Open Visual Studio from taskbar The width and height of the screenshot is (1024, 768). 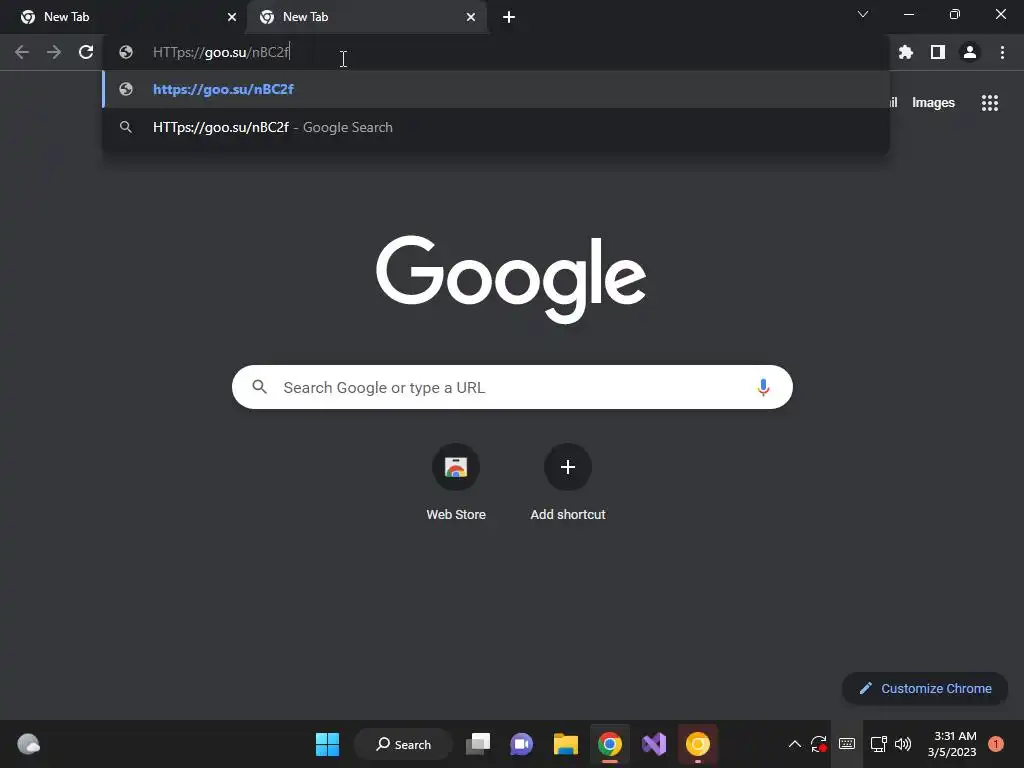click(654, 744)
